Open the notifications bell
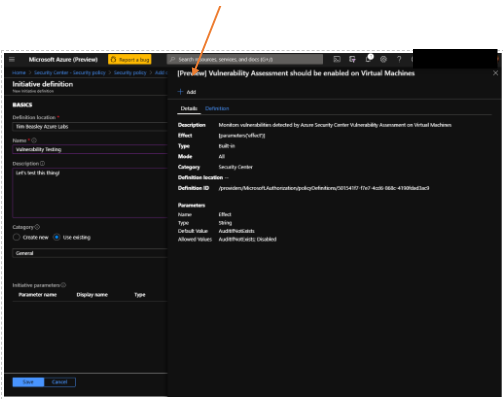The width and height of the screenshot is (503, 399). pyautogui.click(x=368, y=59)
